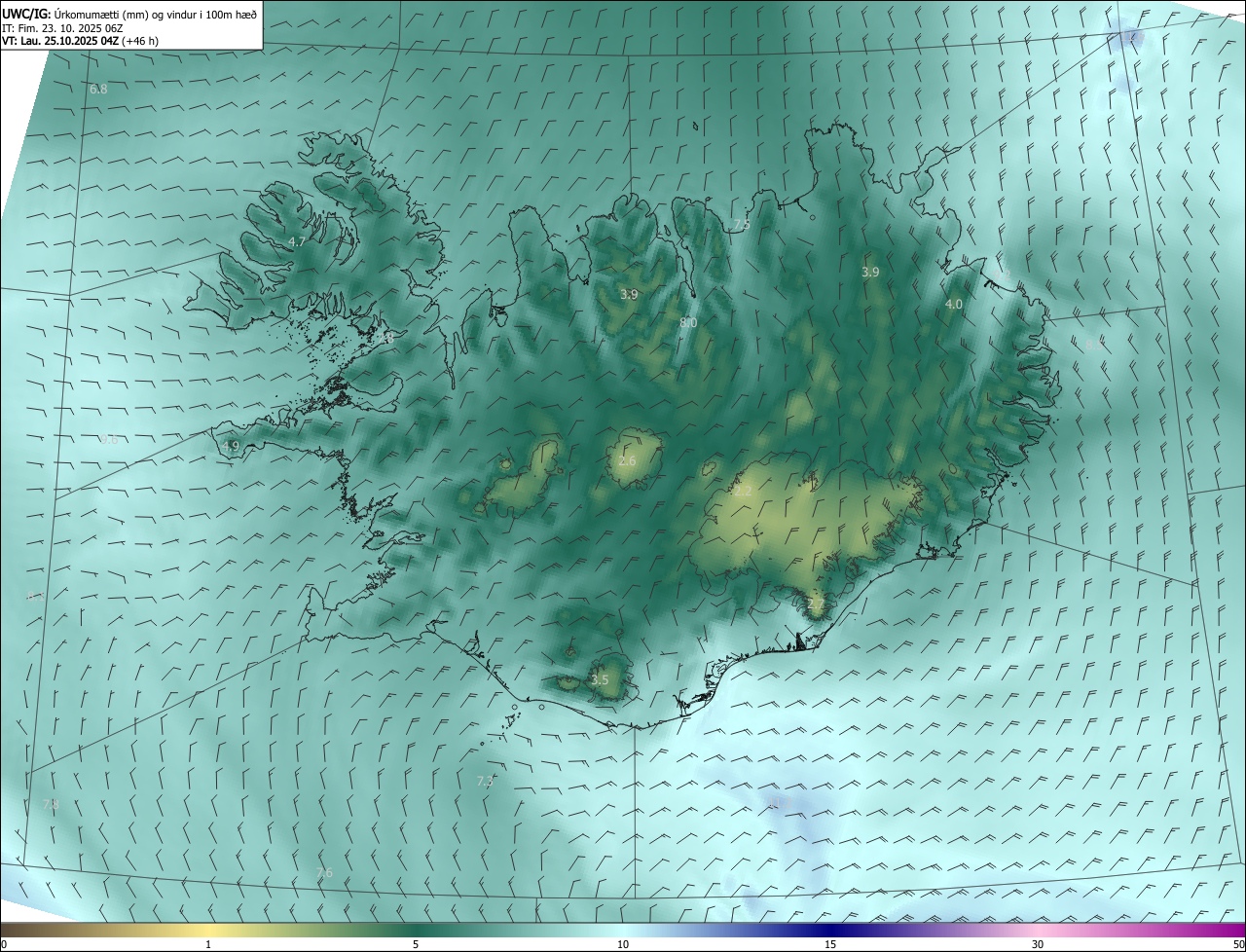Click the 'UWC/IG:' heading text
Image resolution: width=1246 pixels, height=952 pixels.
coord(26,14)
